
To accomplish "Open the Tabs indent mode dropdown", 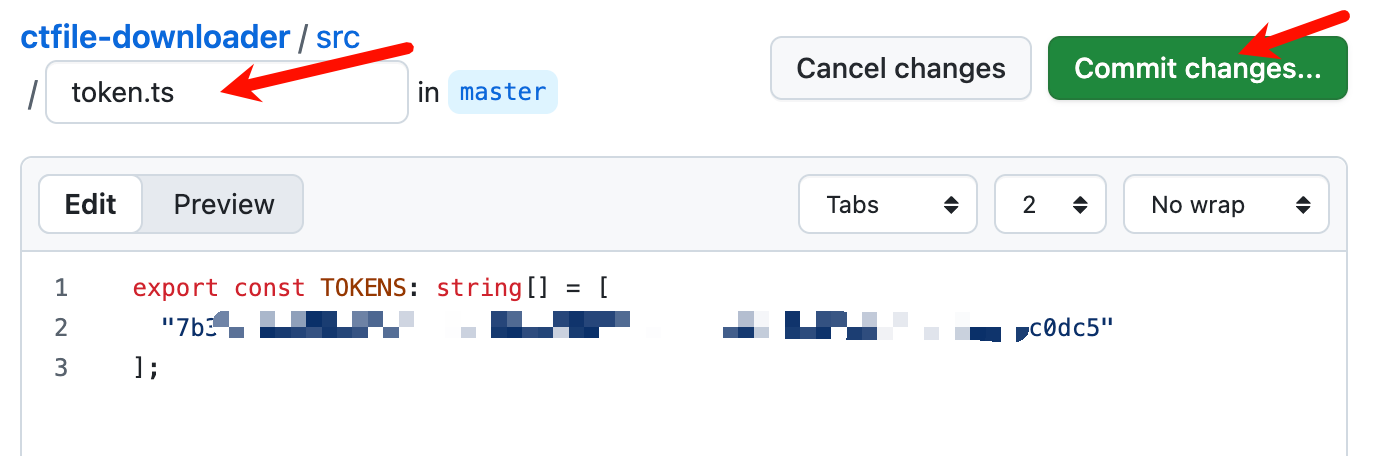I will pos(887,205).
